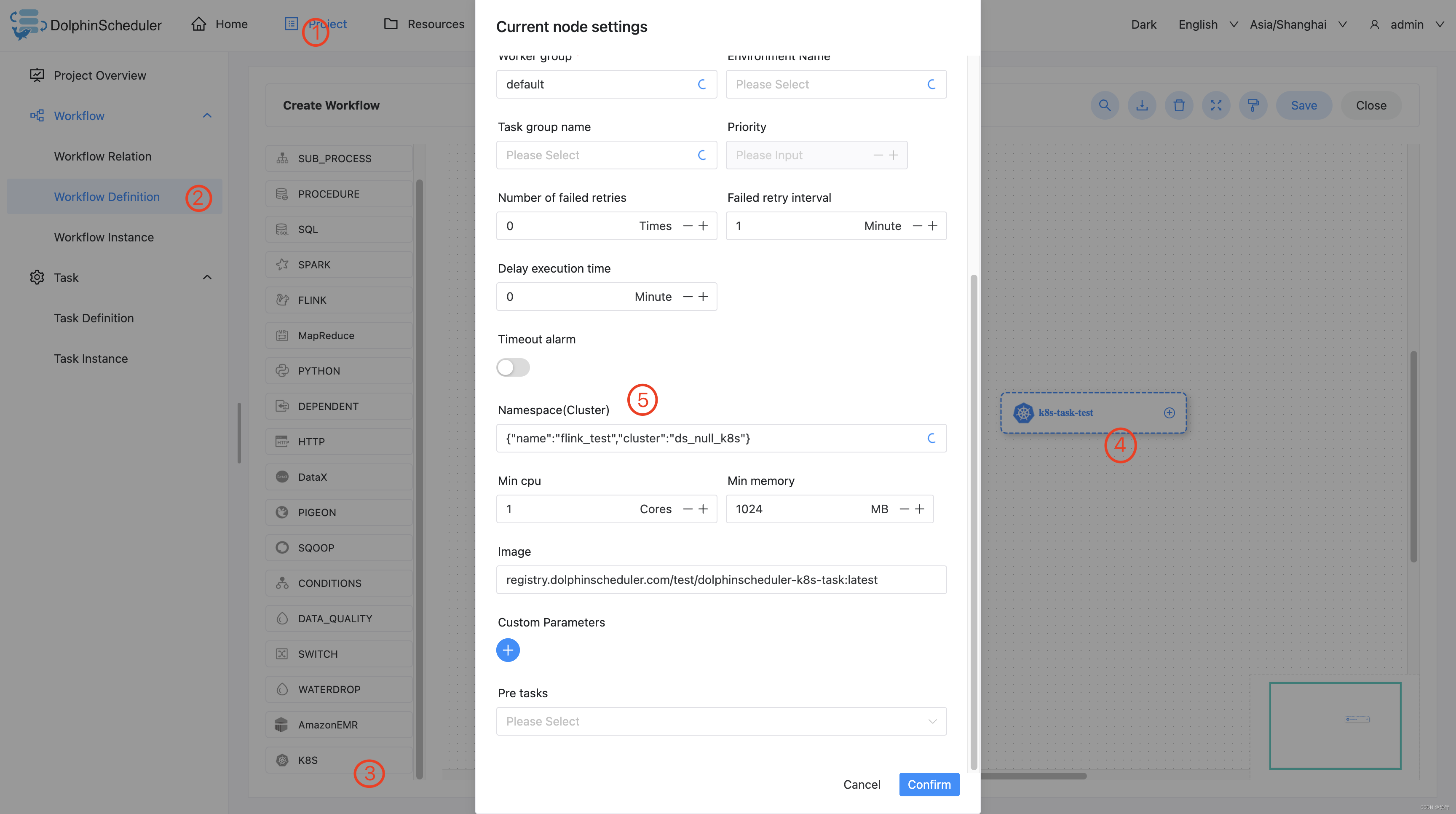Toggle the Timeout alarm switch
The image size is (1456, 814).
[513, 366]
